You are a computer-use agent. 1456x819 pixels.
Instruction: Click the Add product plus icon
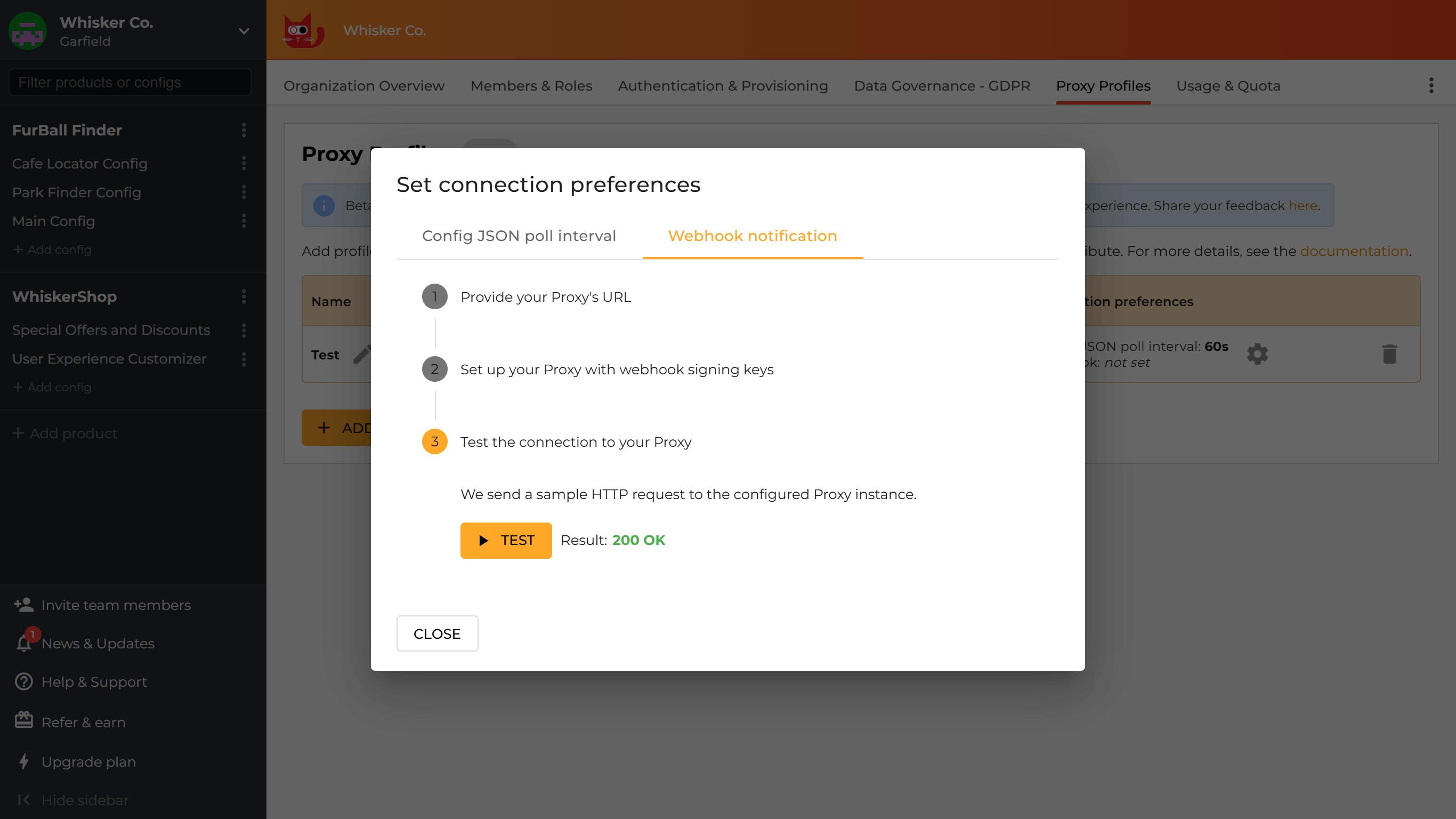[17, 432]
